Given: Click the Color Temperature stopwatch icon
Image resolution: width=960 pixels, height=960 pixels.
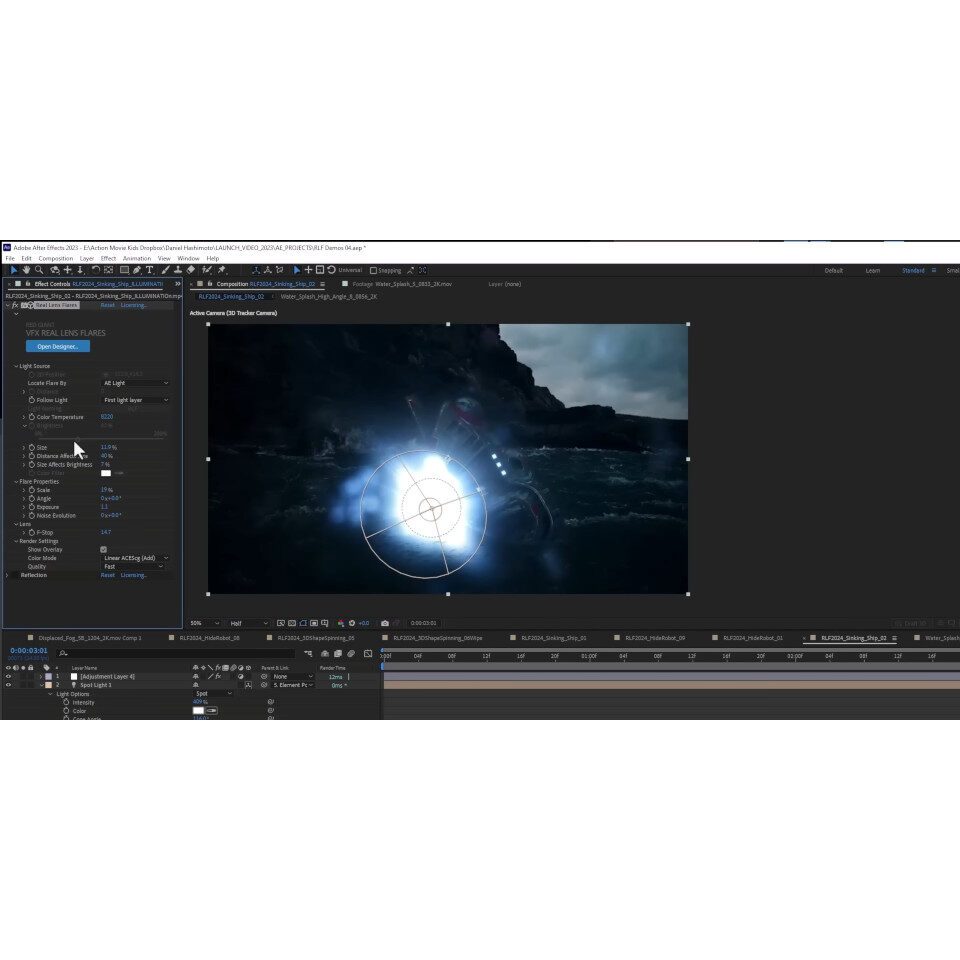Looking at the screenshot, I should point(31,417).
